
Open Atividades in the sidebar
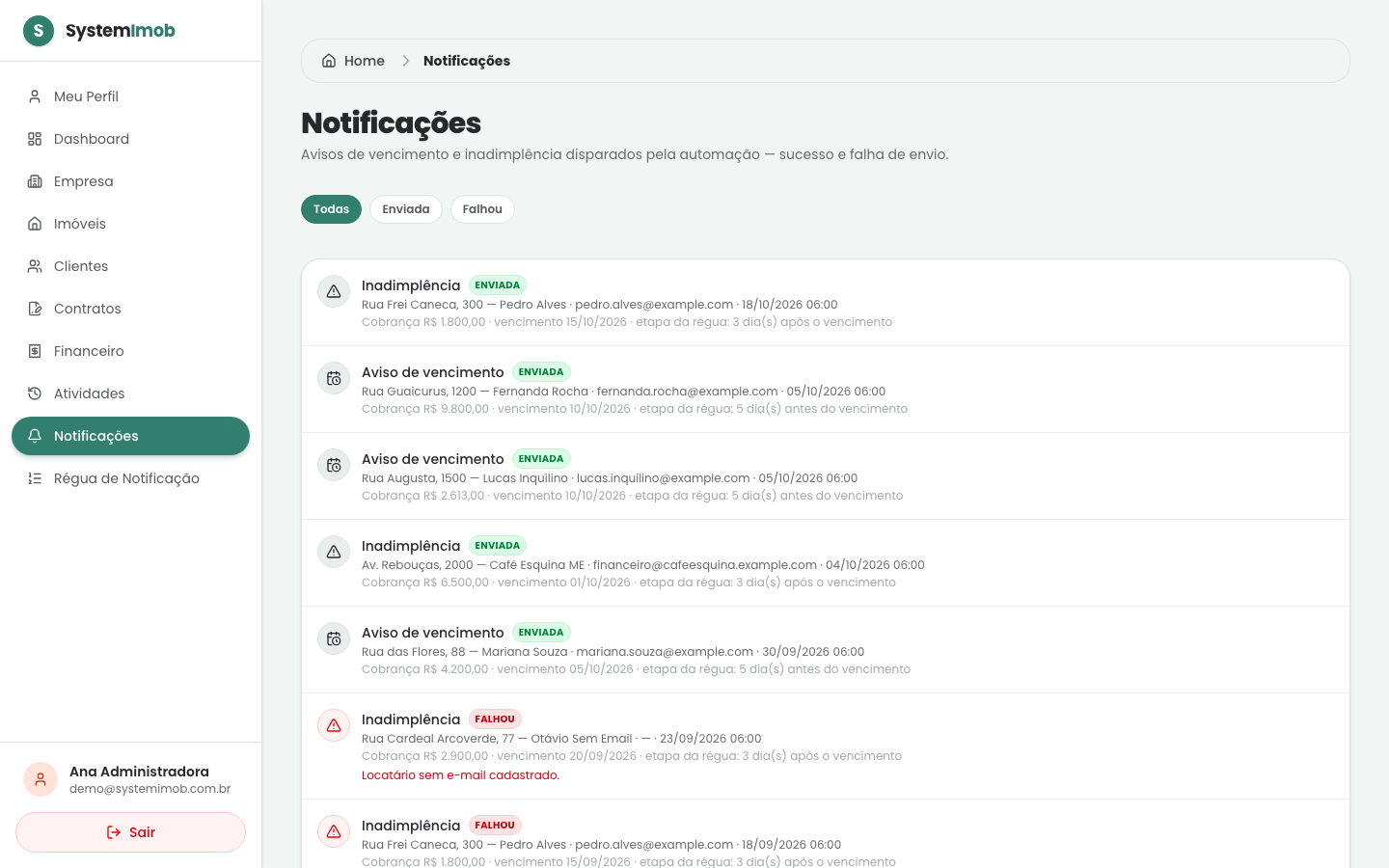[x=130, y=393]
